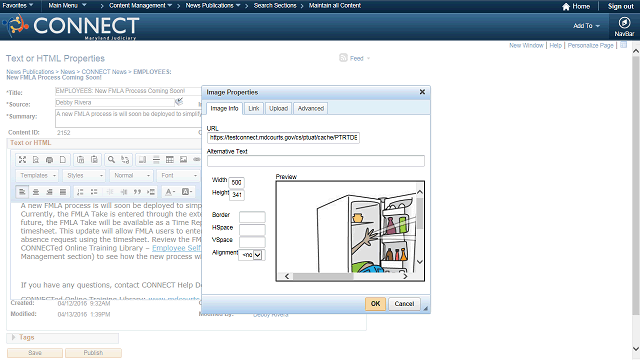This screenshot has width=640, height=360.
Task: Open the find magnifier tool
Action: click(x=111, y=160)
